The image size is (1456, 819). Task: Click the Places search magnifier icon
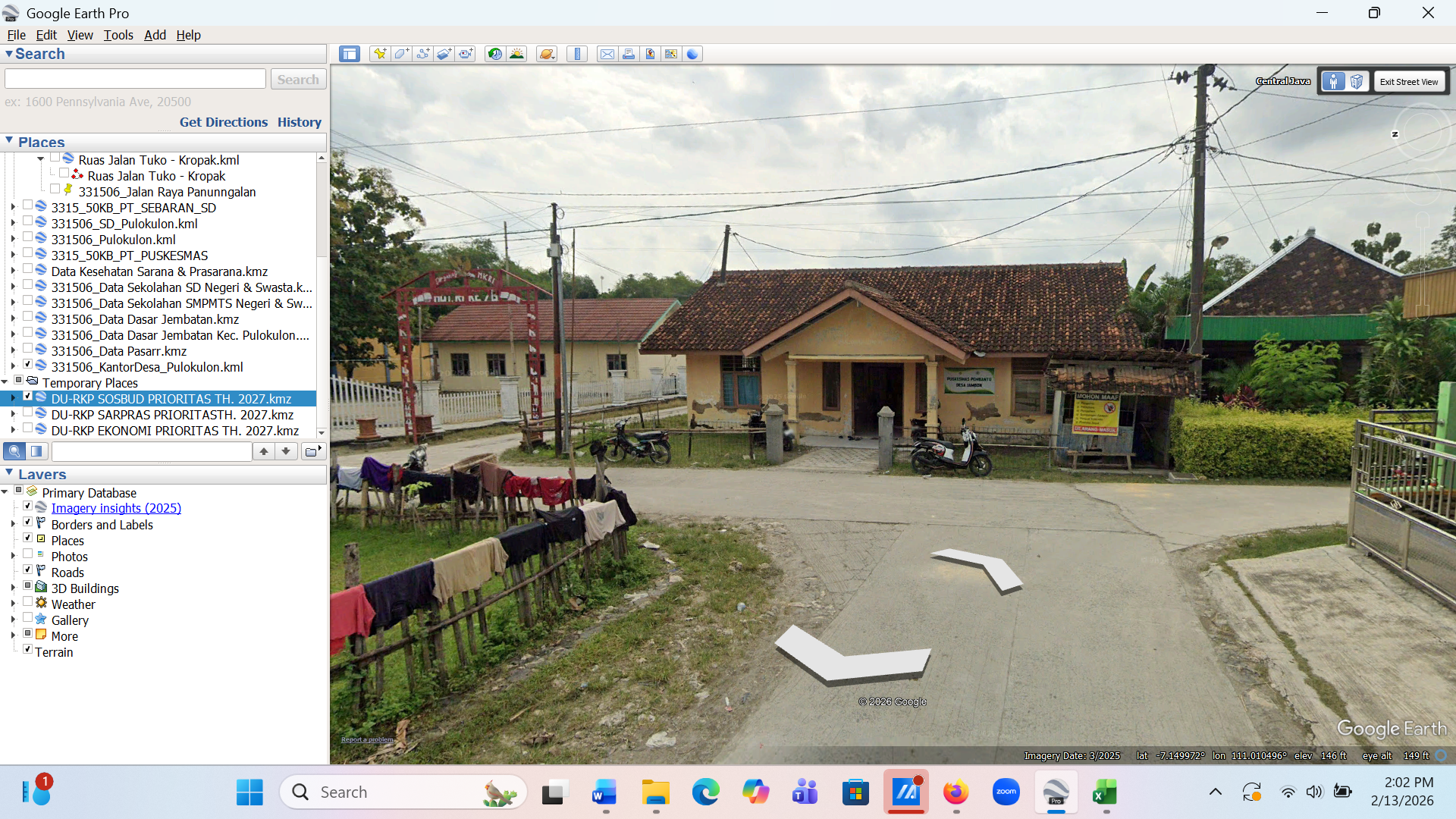tap(14, 451)
